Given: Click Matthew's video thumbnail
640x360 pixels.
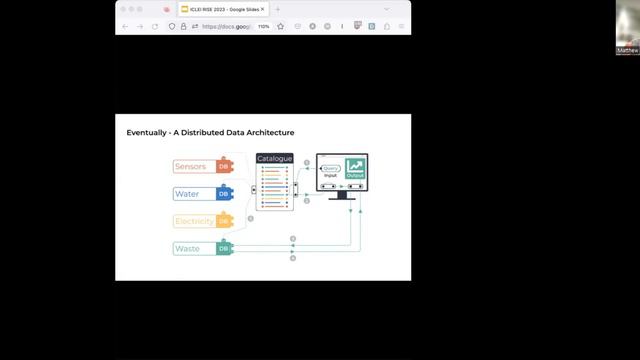Looking at the screenshot, I should click(x=628, y=27).
